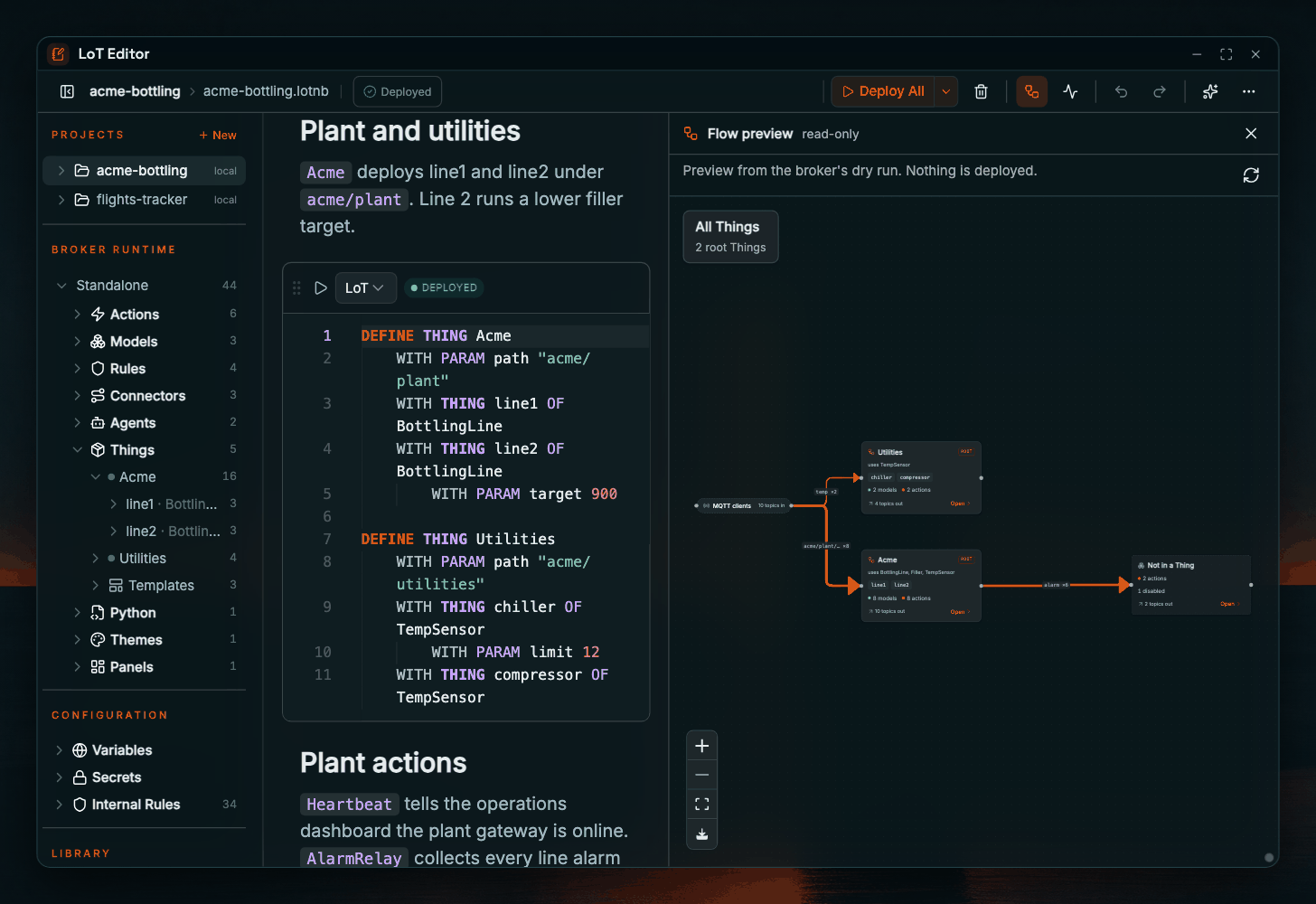Click the chiller chip in Utilities node
Screen dimensions: 1316x904
(x=881, y=477)
